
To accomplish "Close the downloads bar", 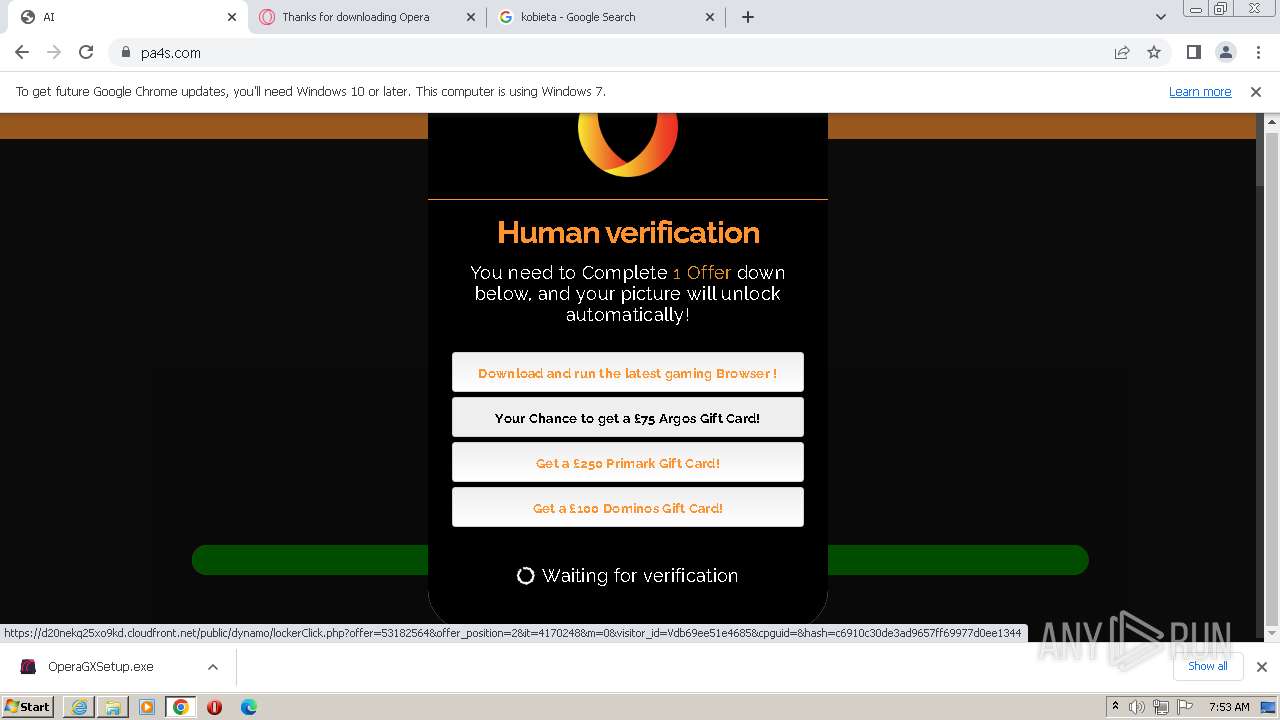I will click(x=1262, y=667).
